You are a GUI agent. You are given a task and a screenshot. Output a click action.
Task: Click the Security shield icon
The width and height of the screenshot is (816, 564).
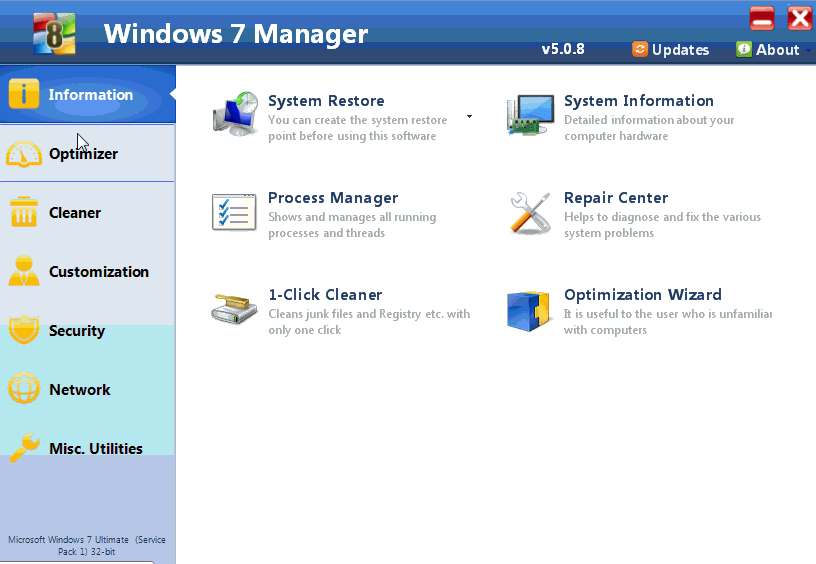pos(24,331)
